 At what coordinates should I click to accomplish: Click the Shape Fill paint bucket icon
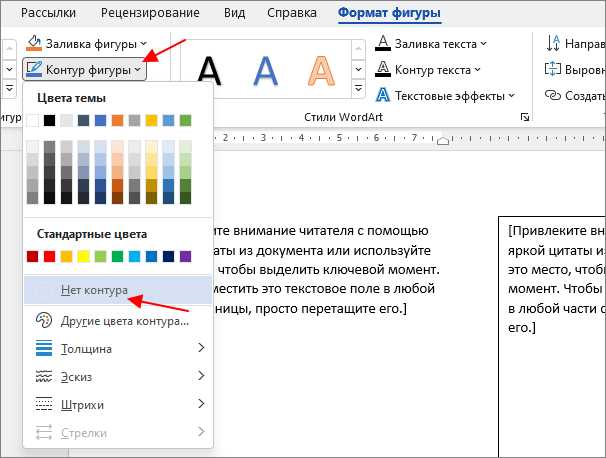pyautogui.click(x=34, y=43)
